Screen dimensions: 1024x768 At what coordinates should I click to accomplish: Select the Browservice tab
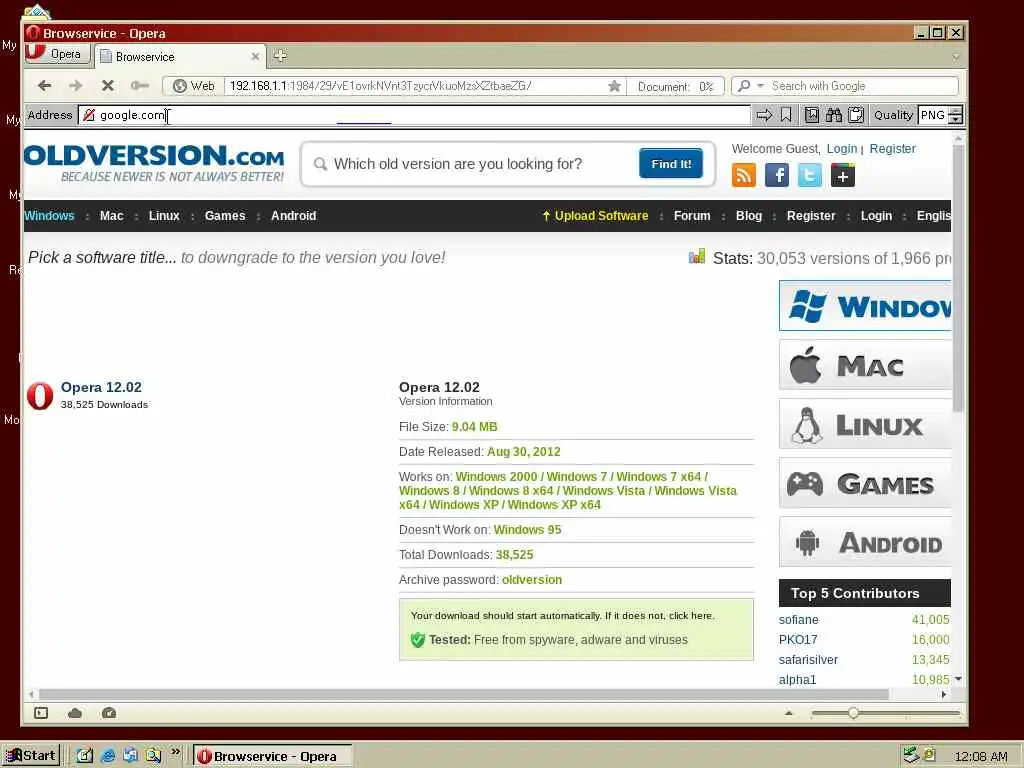[x=179, y=57]
